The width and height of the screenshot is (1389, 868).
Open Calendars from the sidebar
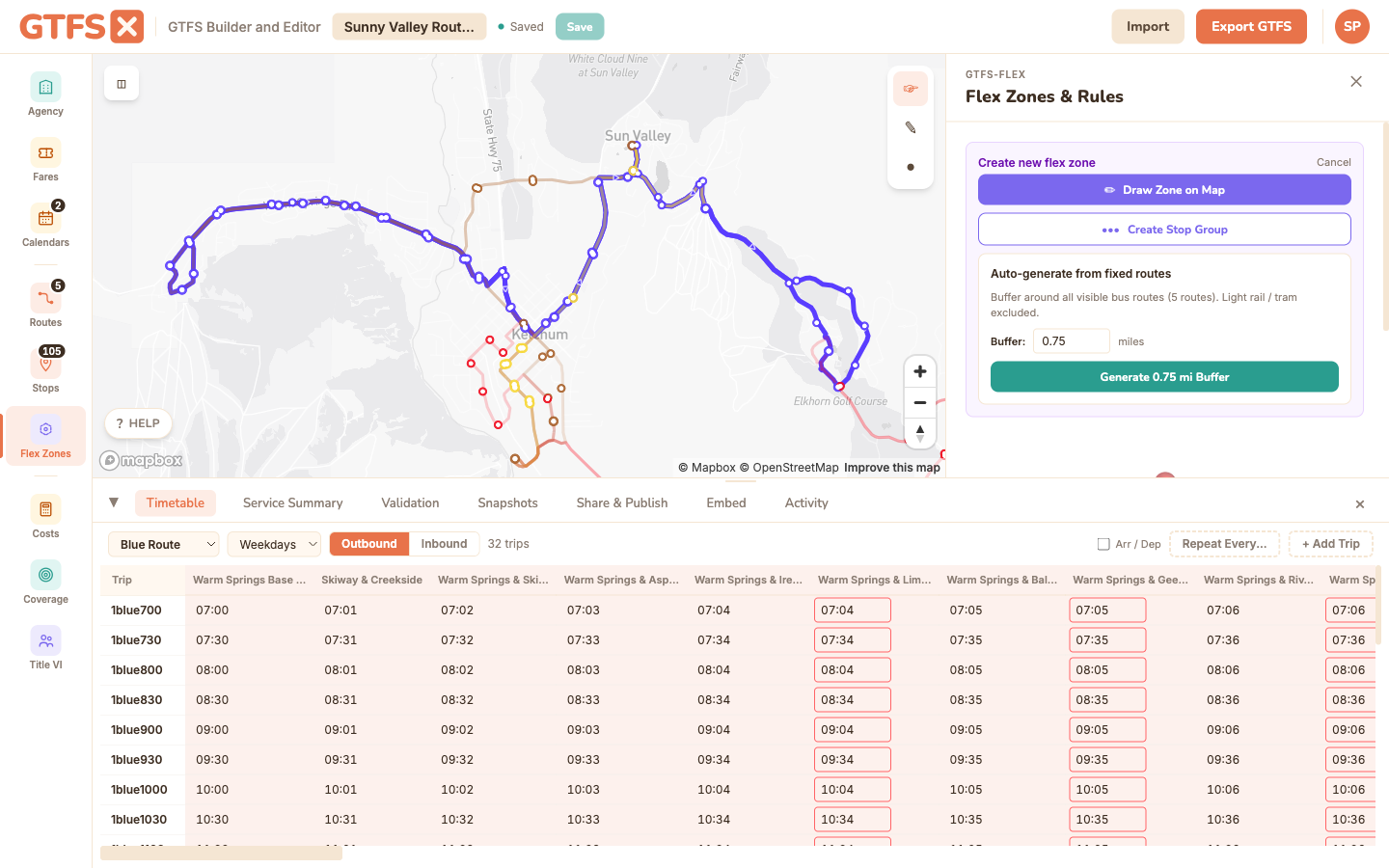[45, 226]
